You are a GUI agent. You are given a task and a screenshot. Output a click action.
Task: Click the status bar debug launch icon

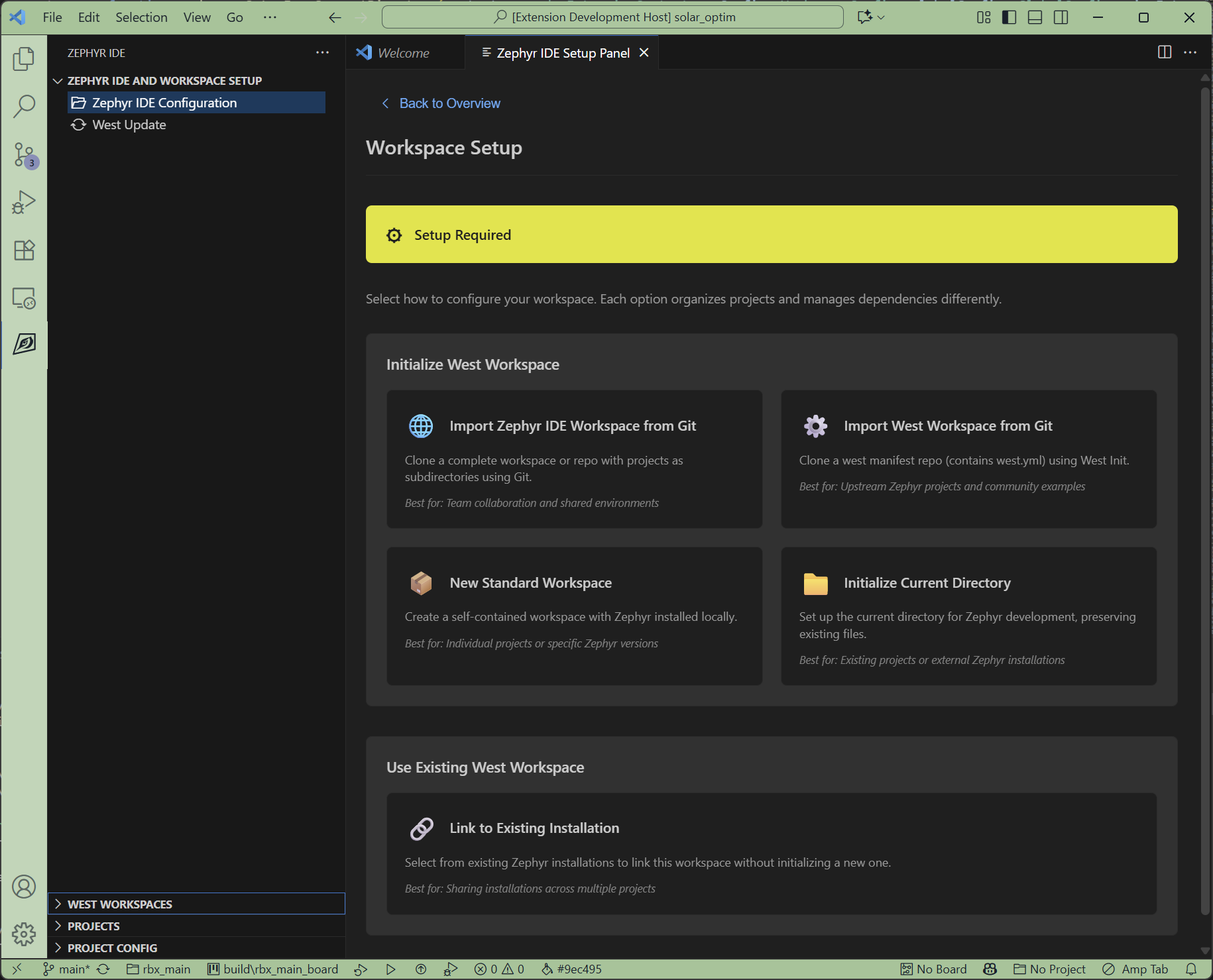[x=451, y=969]
